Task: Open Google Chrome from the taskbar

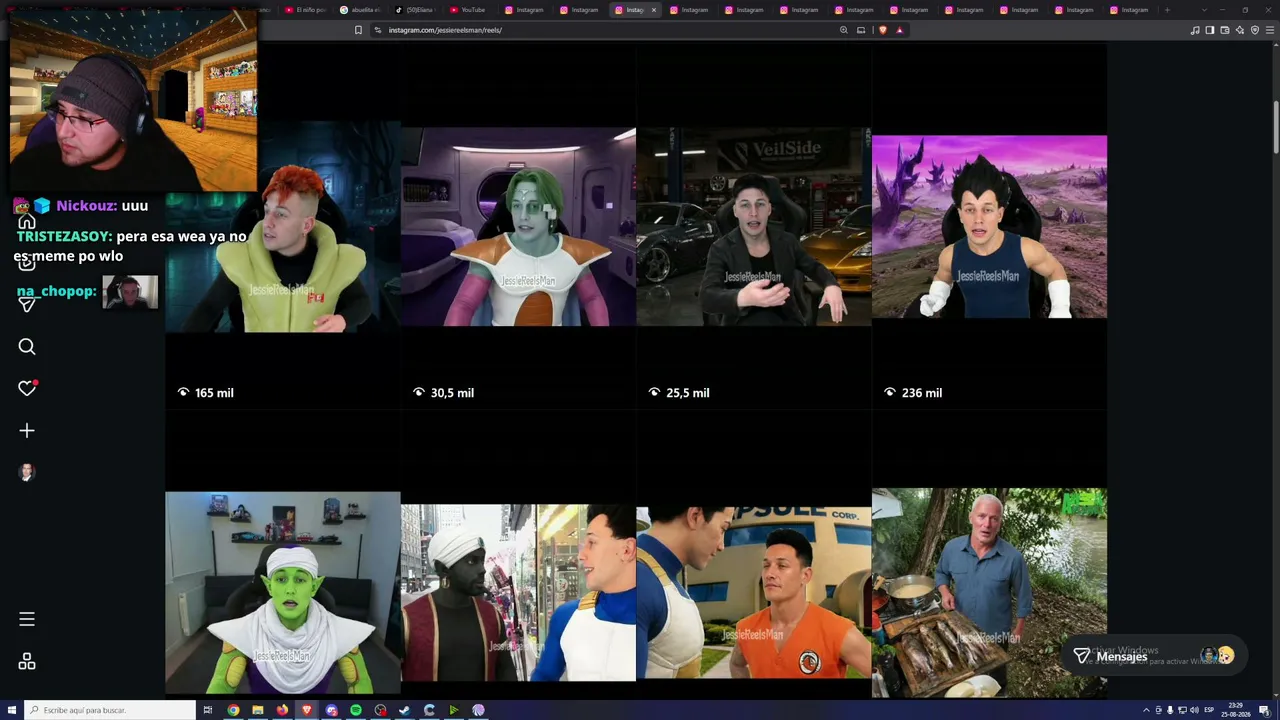Action: [233, 710]
